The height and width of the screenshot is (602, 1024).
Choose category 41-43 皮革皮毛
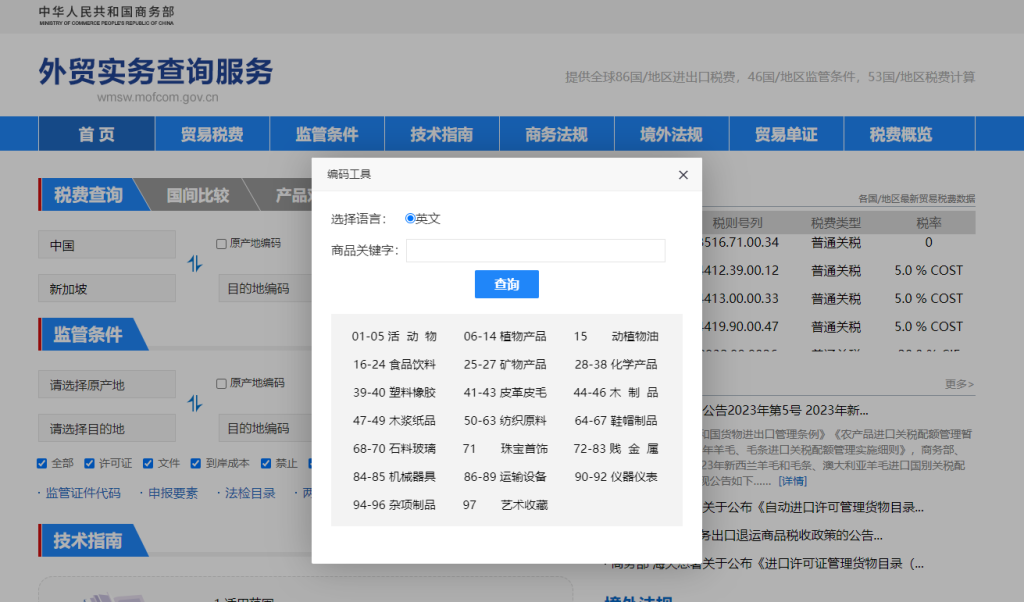click(505, 392)
